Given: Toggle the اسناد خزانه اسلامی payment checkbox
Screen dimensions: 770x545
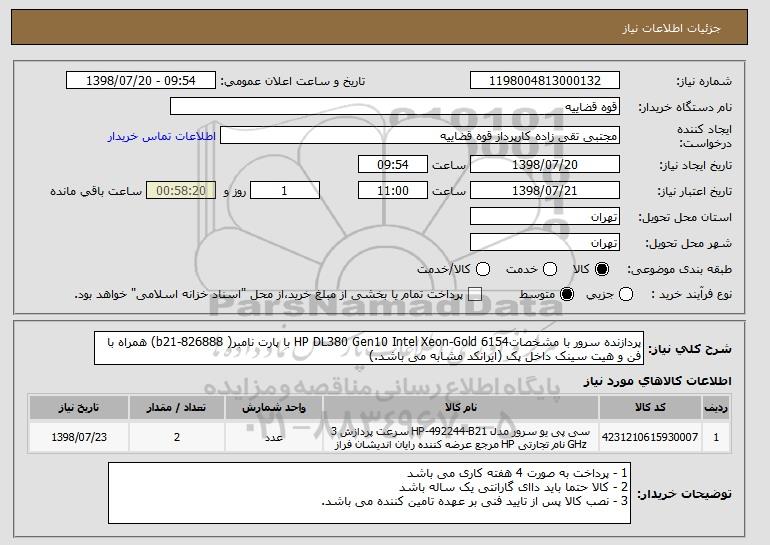Looking at the screenshot, I should pyautogui.click(x=475, y=295).
